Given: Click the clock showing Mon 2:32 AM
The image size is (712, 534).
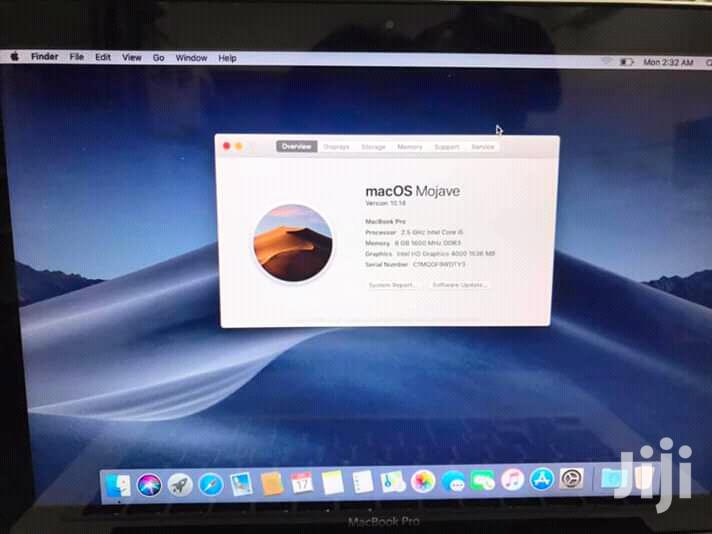Looking at the screenshot, I should [668, 62].
